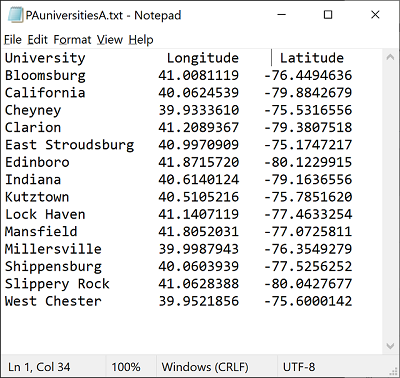400x378 pixels.
Task: Click value 41.0081119
Action: [199, 75]
